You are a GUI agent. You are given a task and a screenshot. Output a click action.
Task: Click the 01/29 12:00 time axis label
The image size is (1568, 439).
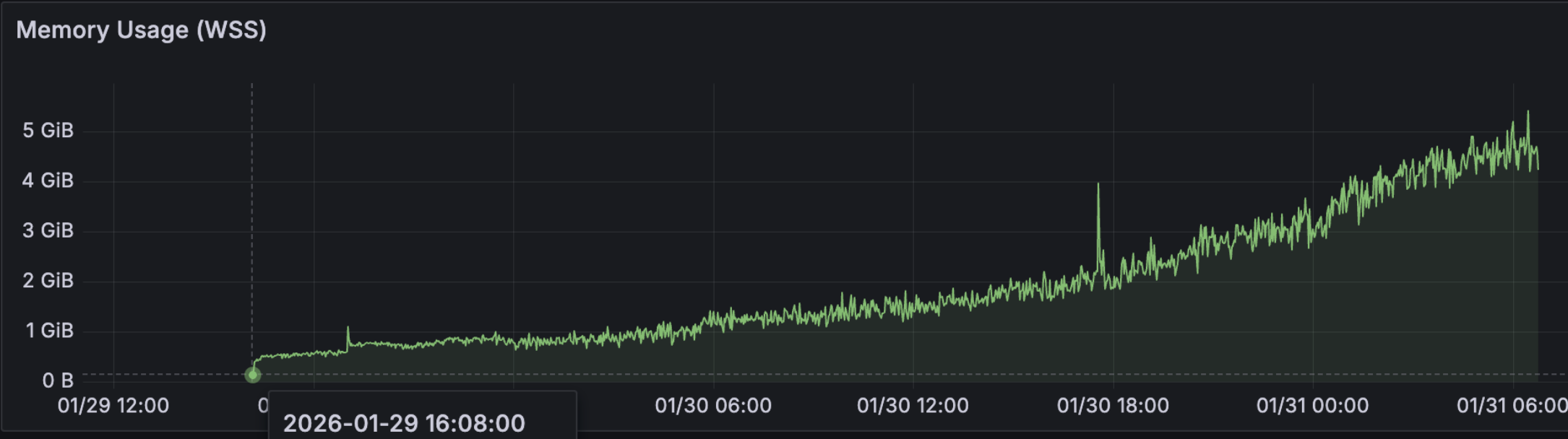pos(113,406)
